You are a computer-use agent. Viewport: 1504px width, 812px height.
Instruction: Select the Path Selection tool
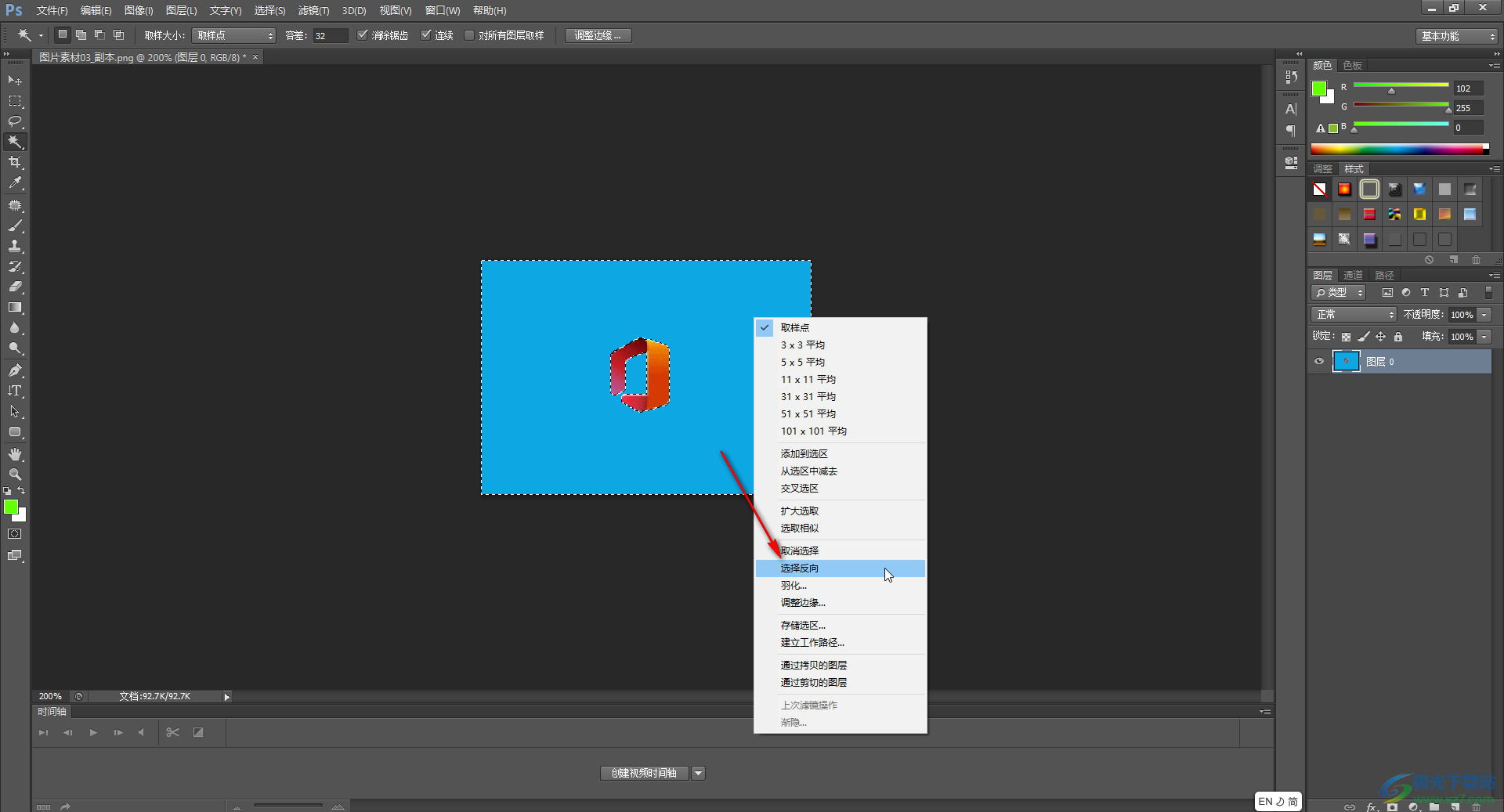pyautogui.click(x=15, y=411)
